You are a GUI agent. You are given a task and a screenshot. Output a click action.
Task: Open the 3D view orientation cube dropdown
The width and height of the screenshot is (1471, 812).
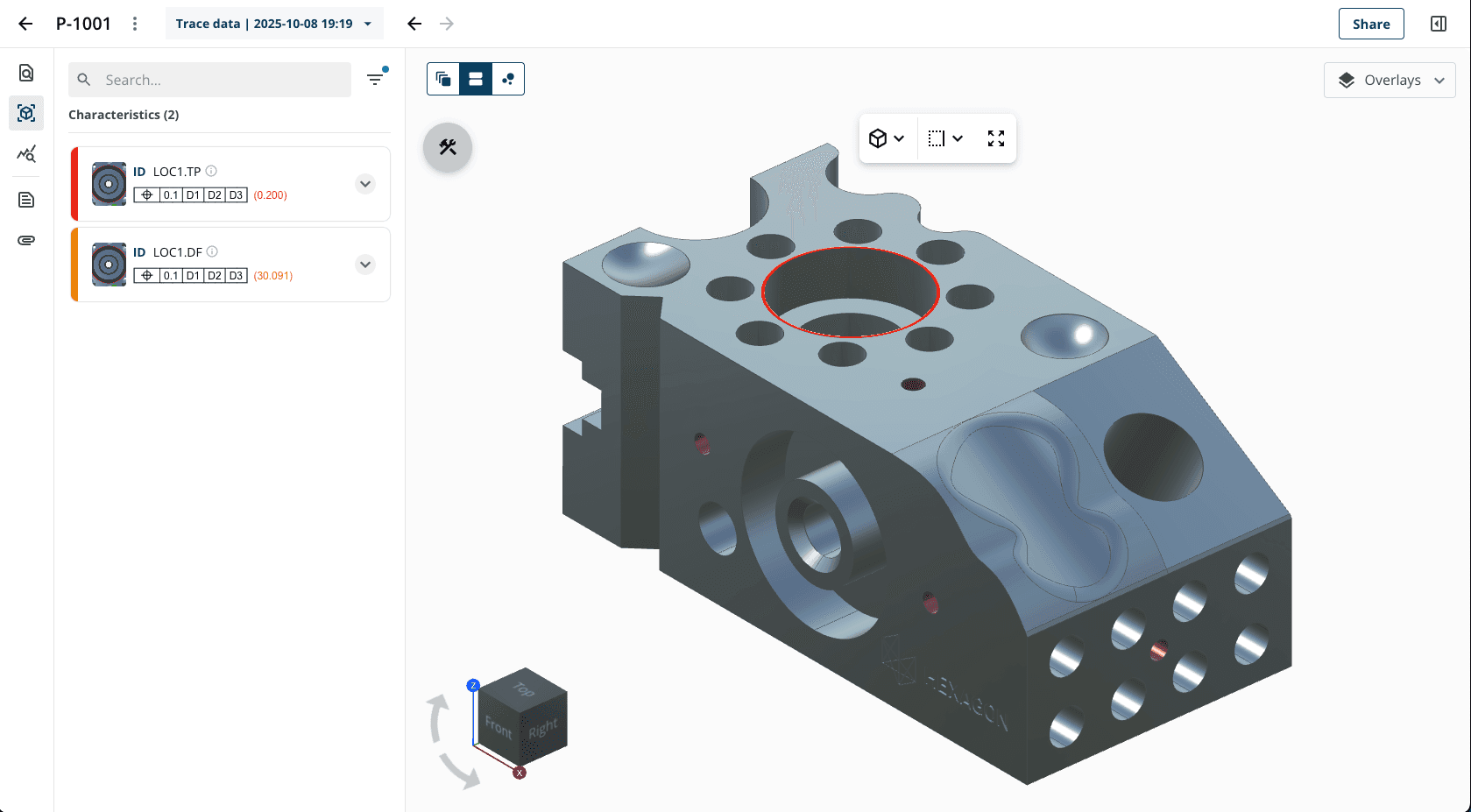tap(887, 138)
